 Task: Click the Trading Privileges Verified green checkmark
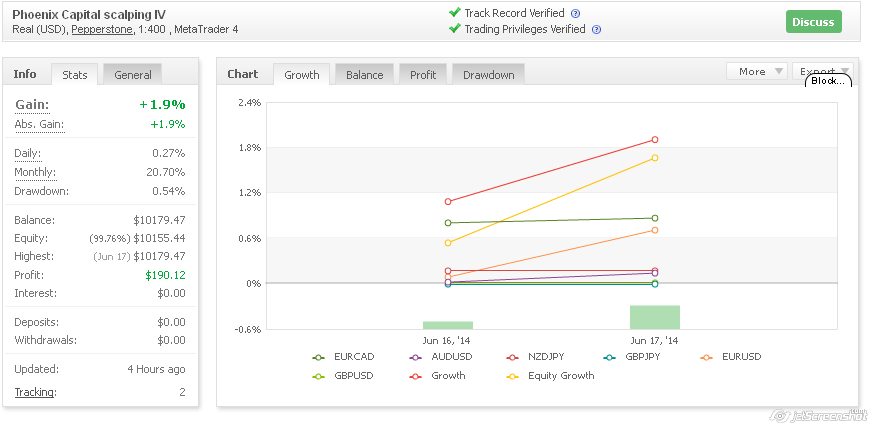pos(454,28)
